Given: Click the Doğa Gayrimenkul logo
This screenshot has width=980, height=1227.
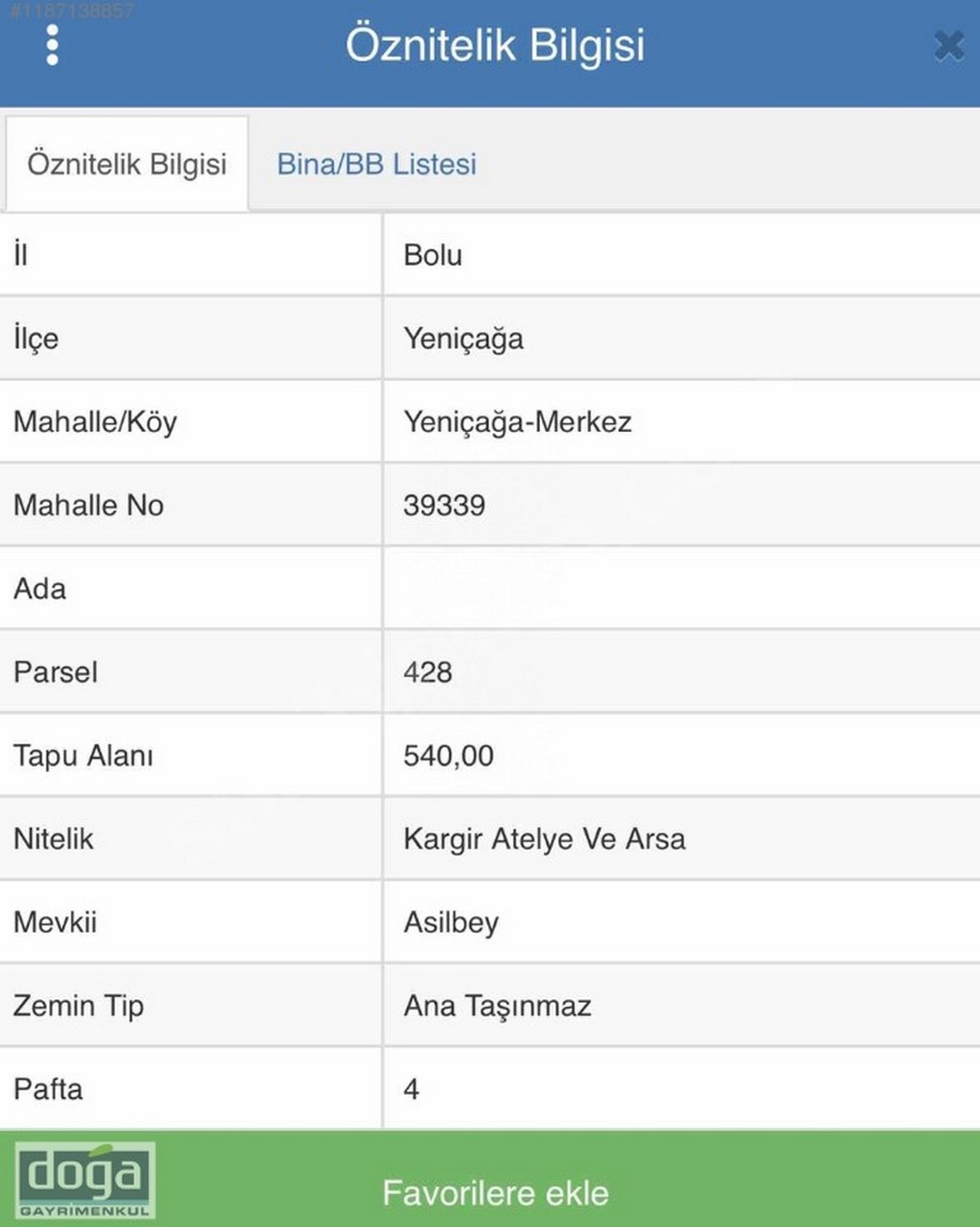Looking at the screenshot, I should tap(85, 1179).
